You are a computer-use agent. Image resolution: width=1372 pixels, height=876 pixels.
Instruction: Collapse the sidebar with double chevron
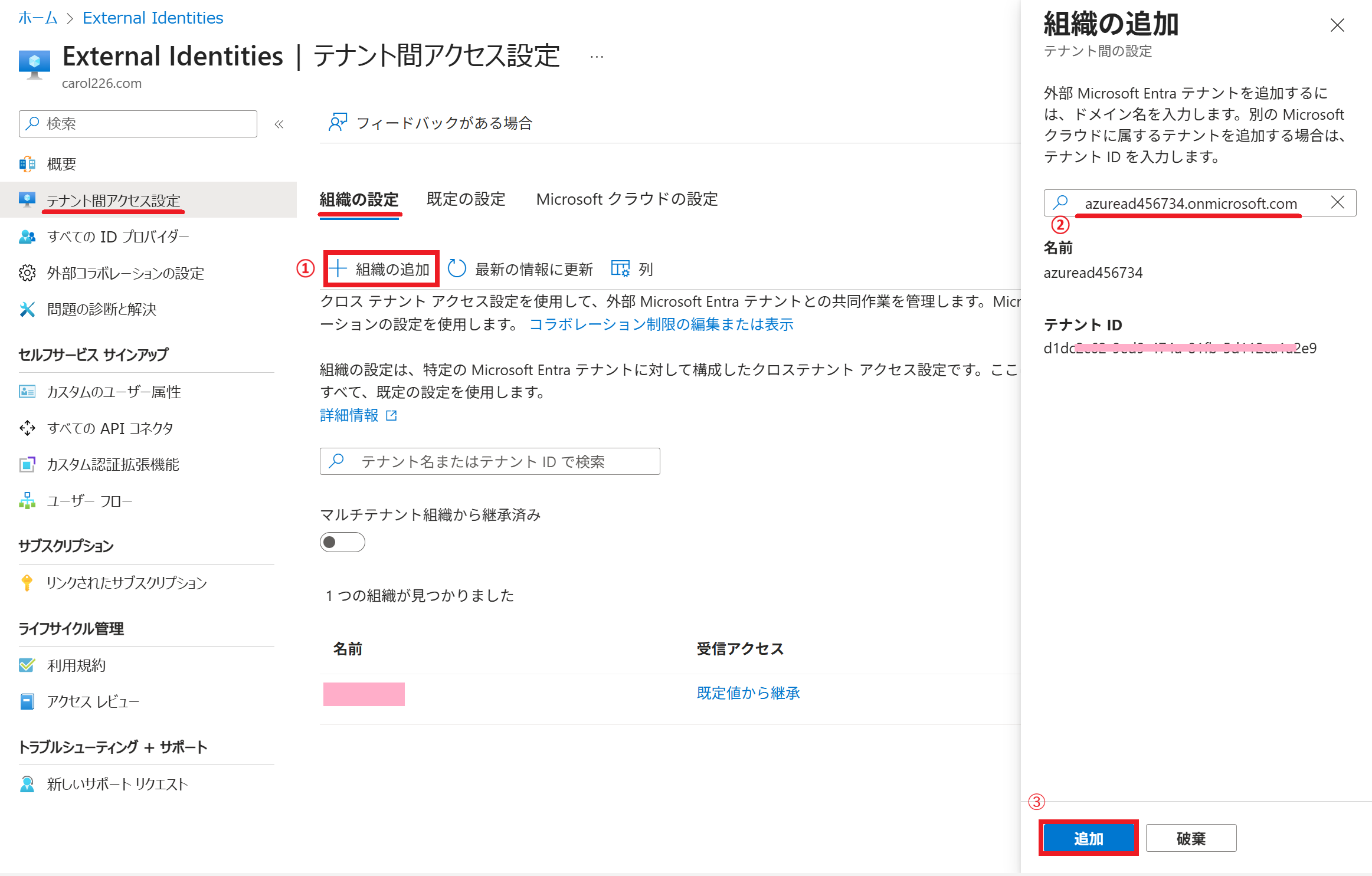click(x=279, y=124)
